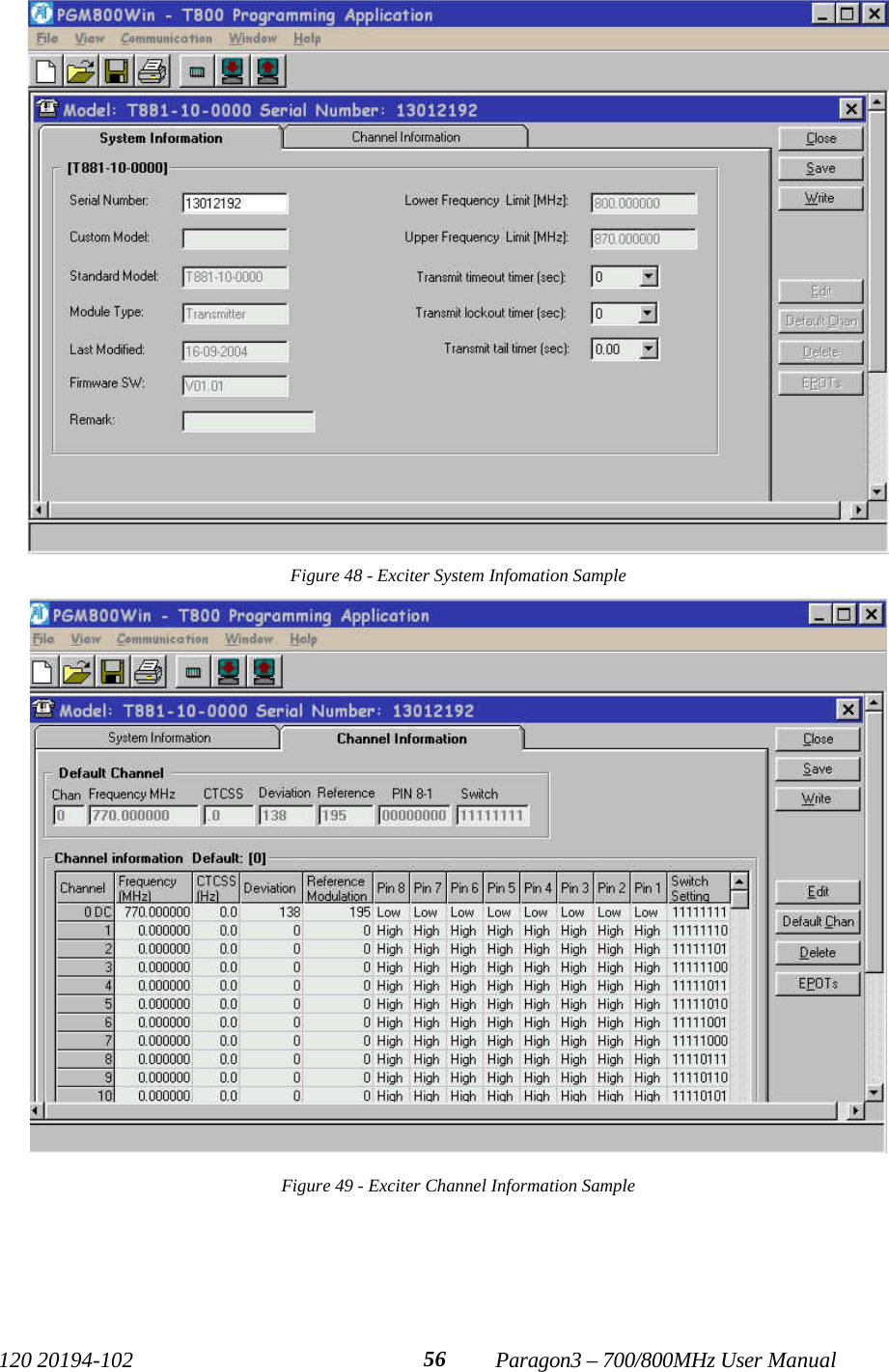This screenshot has height=1372, width=889.
Task: Click Print icon in Figure 48 toolbar
Action: tap(152, 71)
